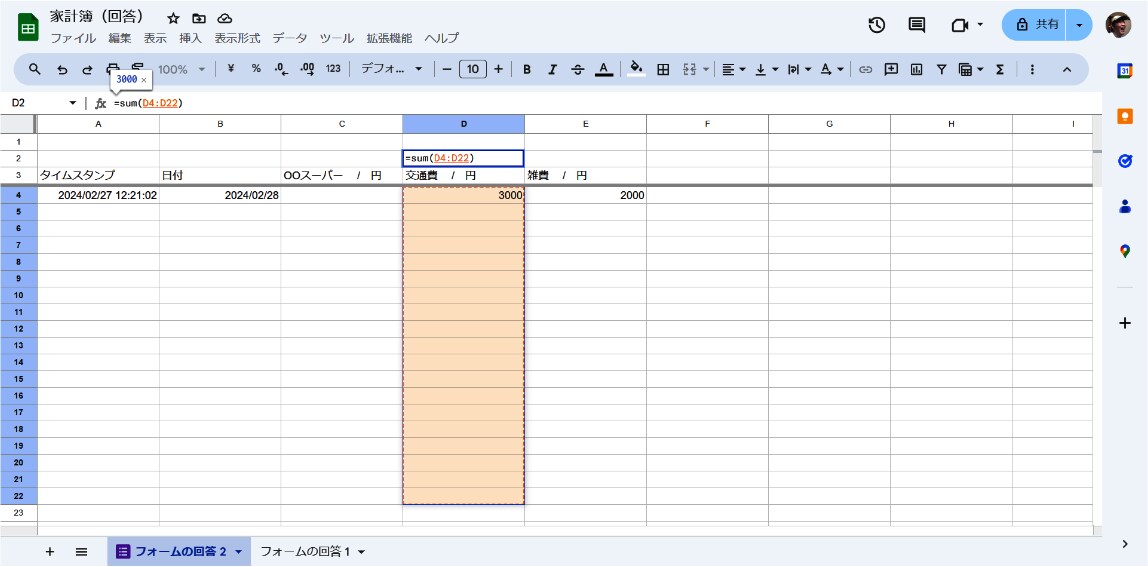Open text wrapping dropdown
The width and height of the screenshot is (1148, 567).
pos(799,70)
